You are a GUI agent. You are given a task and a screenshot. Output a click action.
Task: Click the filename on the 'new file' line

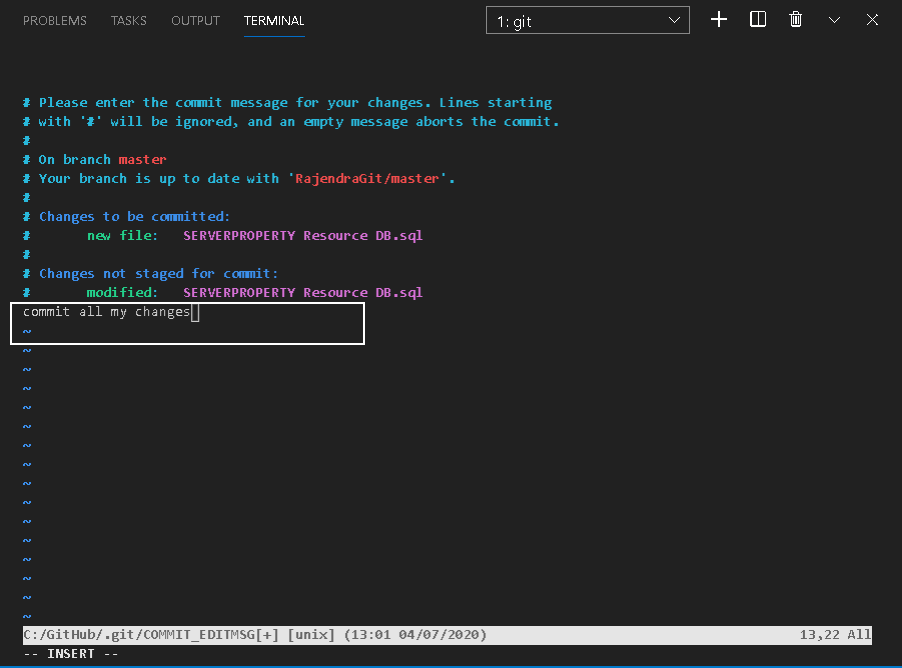[303, 236]
